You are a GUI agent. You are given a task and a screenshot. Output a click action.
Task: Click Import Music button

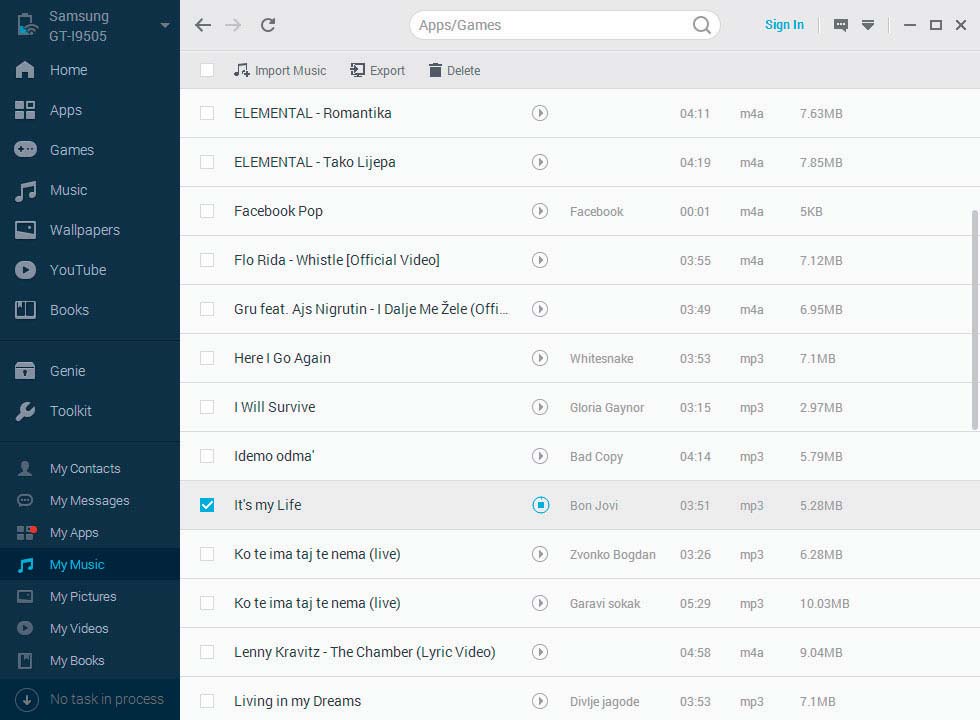pyautogui.click(x=280, y=71)
